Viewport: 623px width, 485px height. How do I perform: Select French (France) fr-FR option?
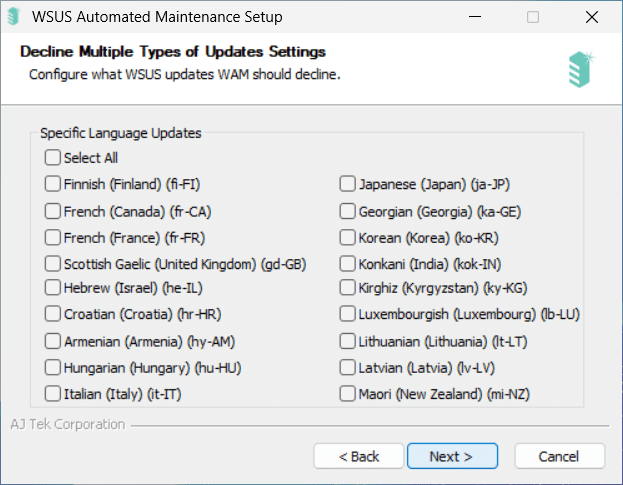52,238
